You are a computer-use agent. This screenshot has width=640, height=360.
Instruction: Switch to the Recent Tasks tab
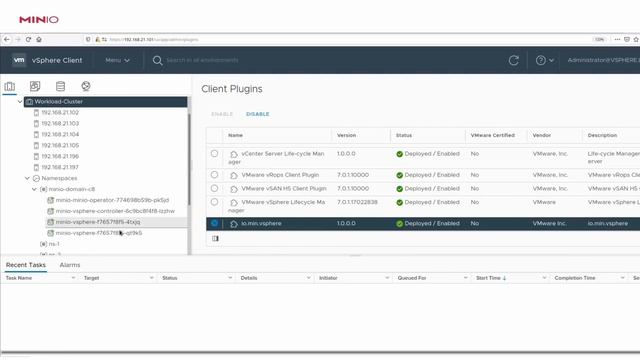(26, 265)
